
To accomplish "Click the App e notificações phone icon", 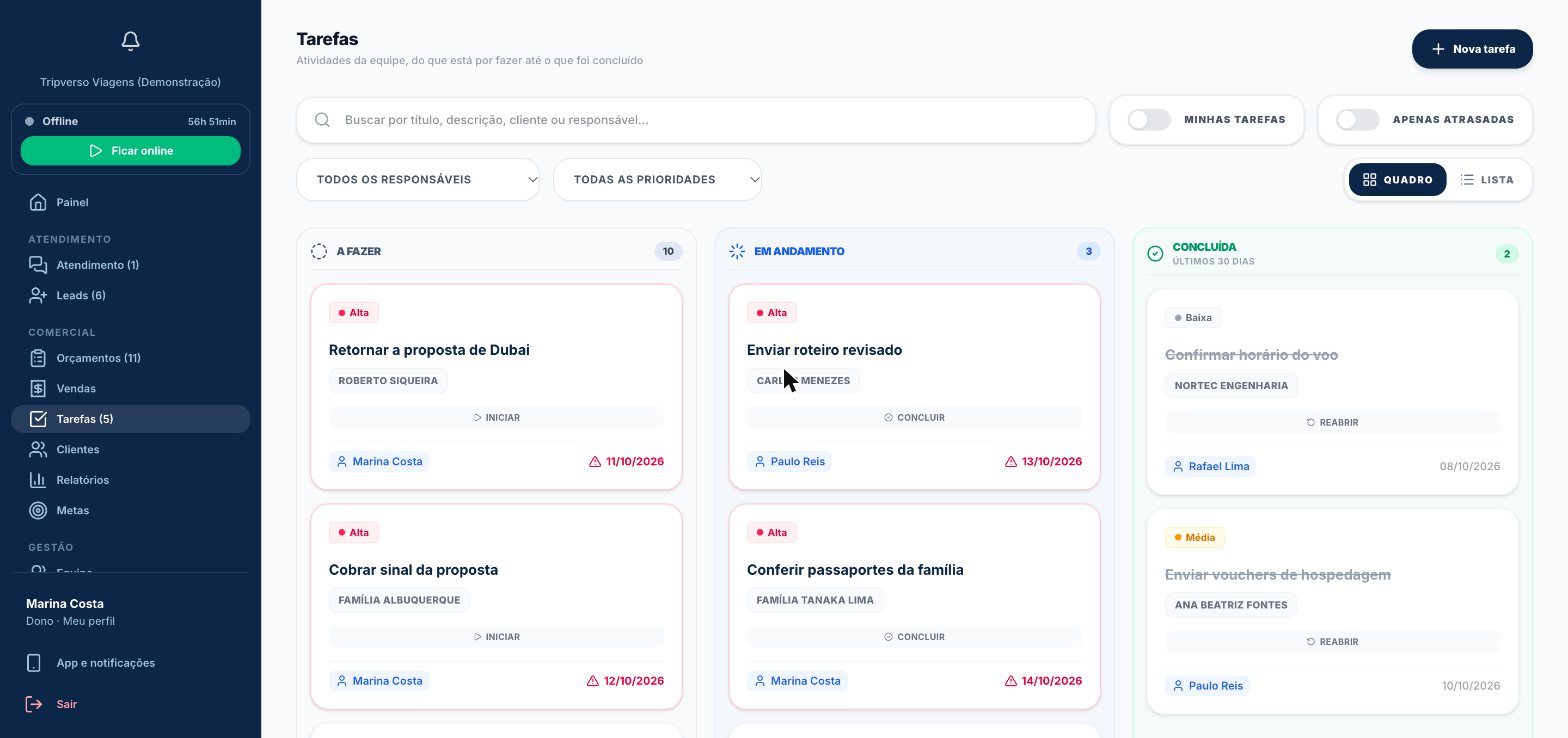I will (x=34, y=663).
